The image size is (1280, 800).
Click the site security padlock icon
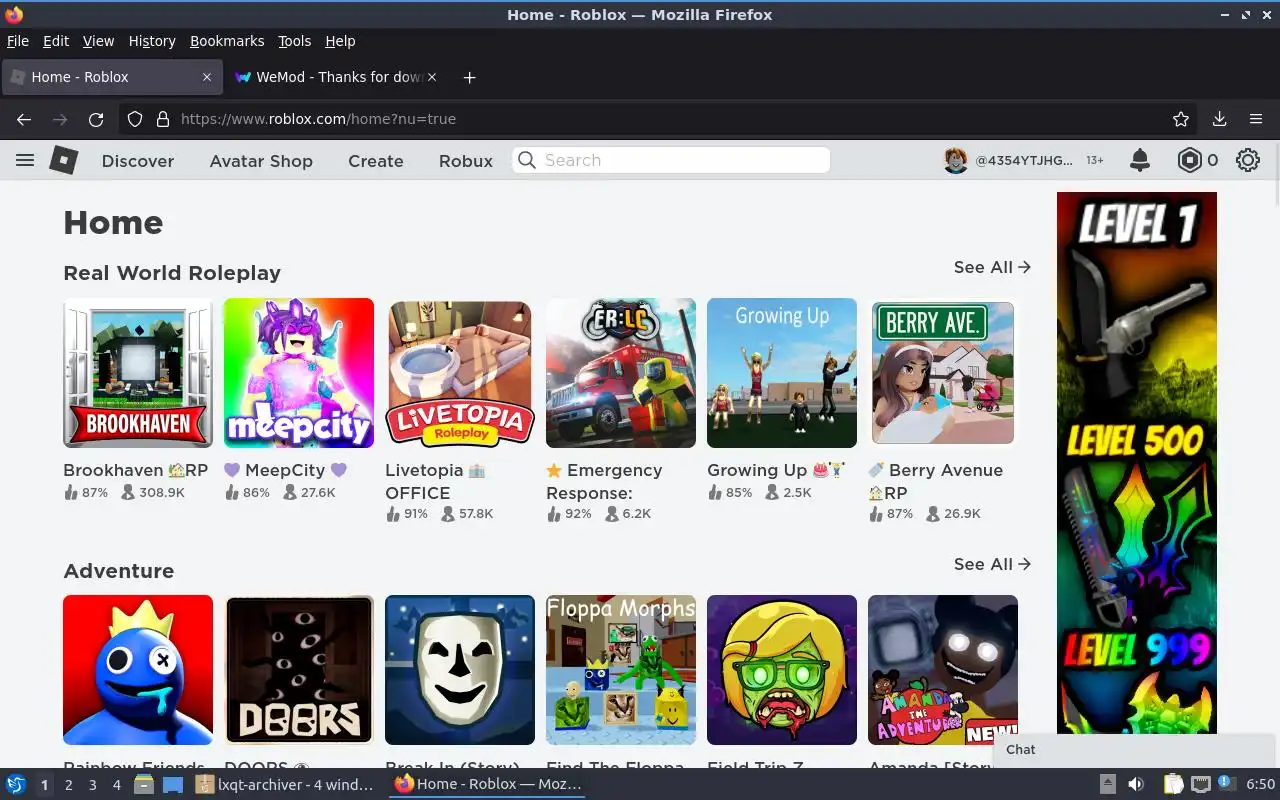163,119
